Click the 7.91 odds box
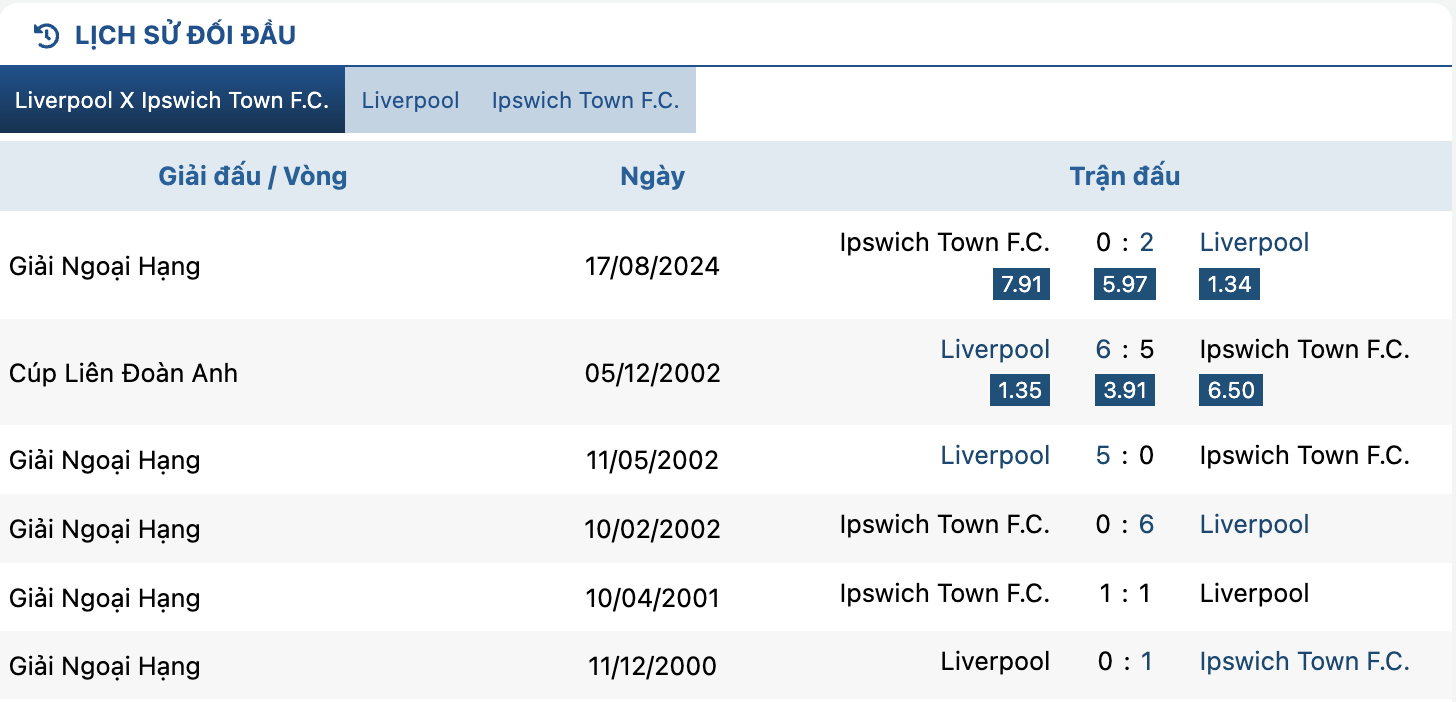This screenshot has height=702, width=1456. [1022, 284]
